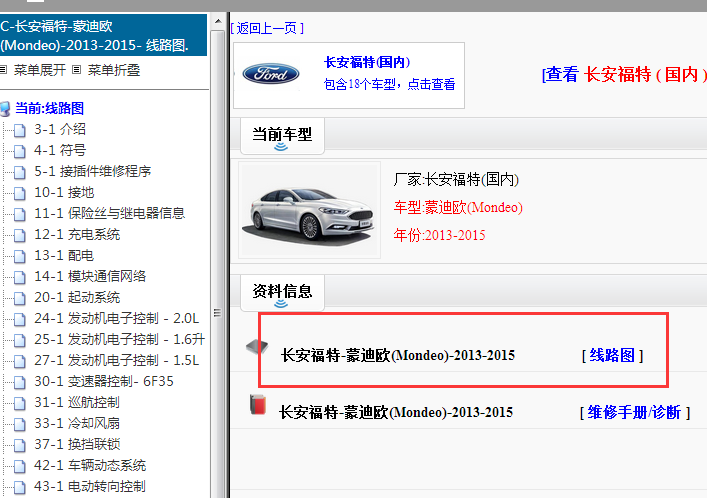The width and height of the screenshot is (707, 498).
Task: Click the splitter grip between panels
Action: click(x=218, y=313)
